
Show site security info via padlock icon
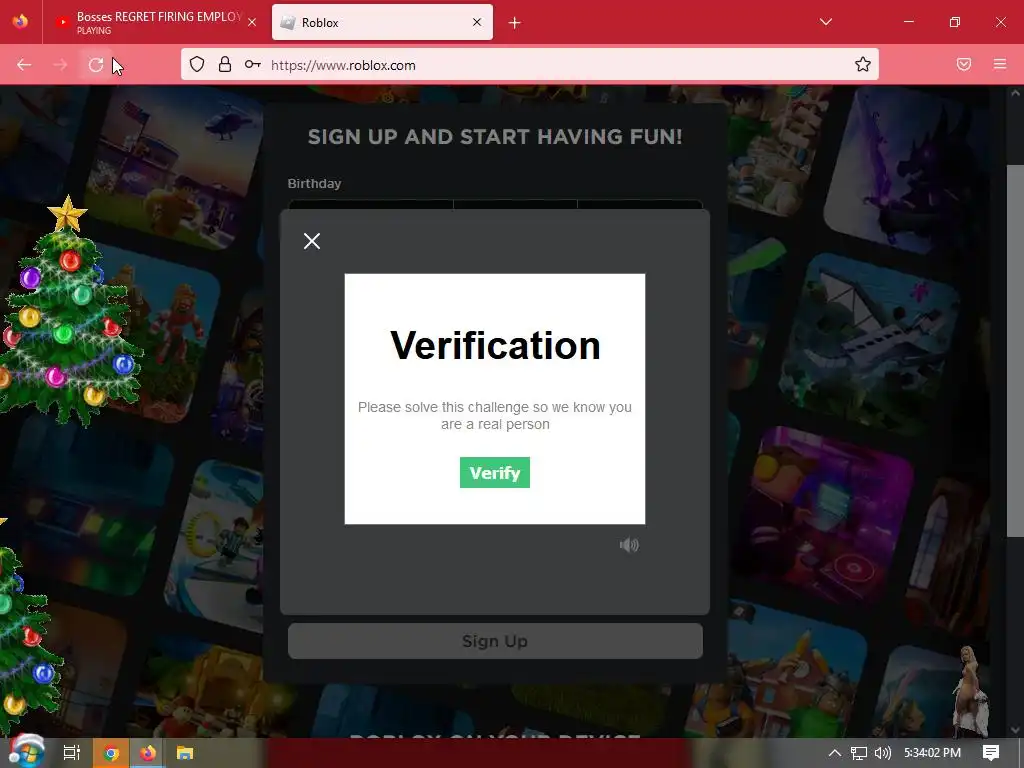(x=225, y=64)
